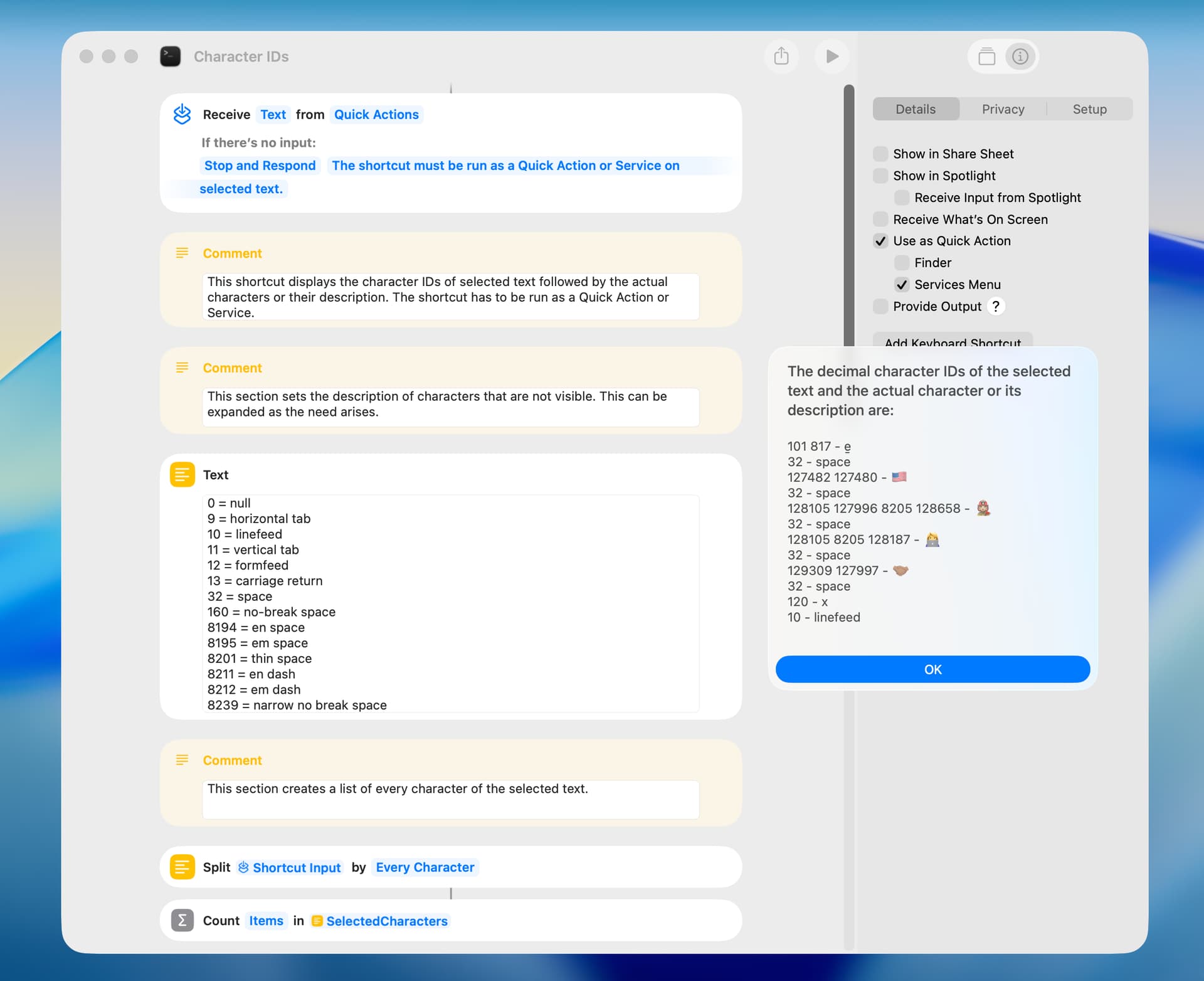
Task: Open the Action Library icon
Action: [x=986, y=56]
